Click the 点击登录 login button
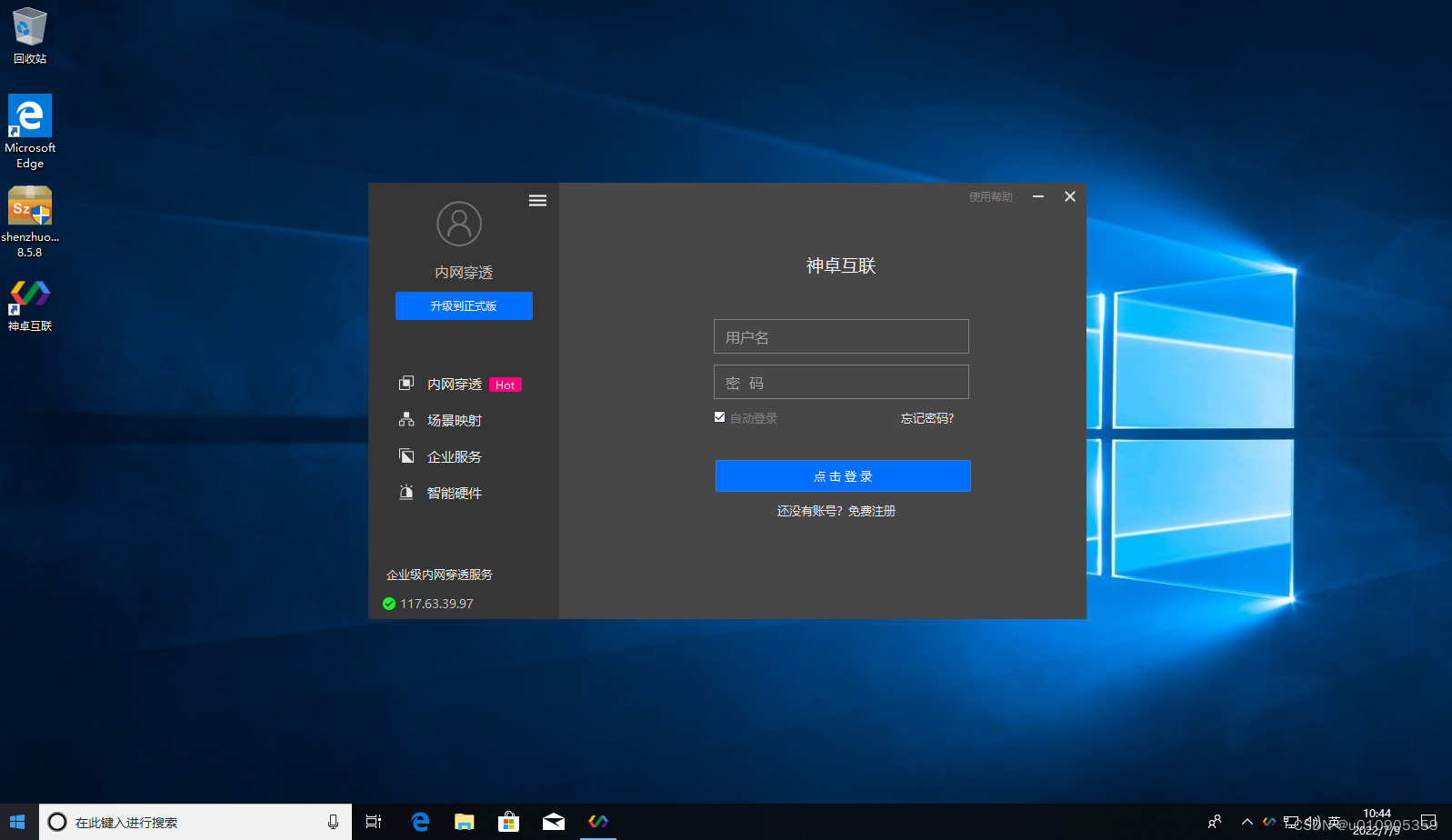This screenshot has height=840, width=1452. tap(843, 476)
